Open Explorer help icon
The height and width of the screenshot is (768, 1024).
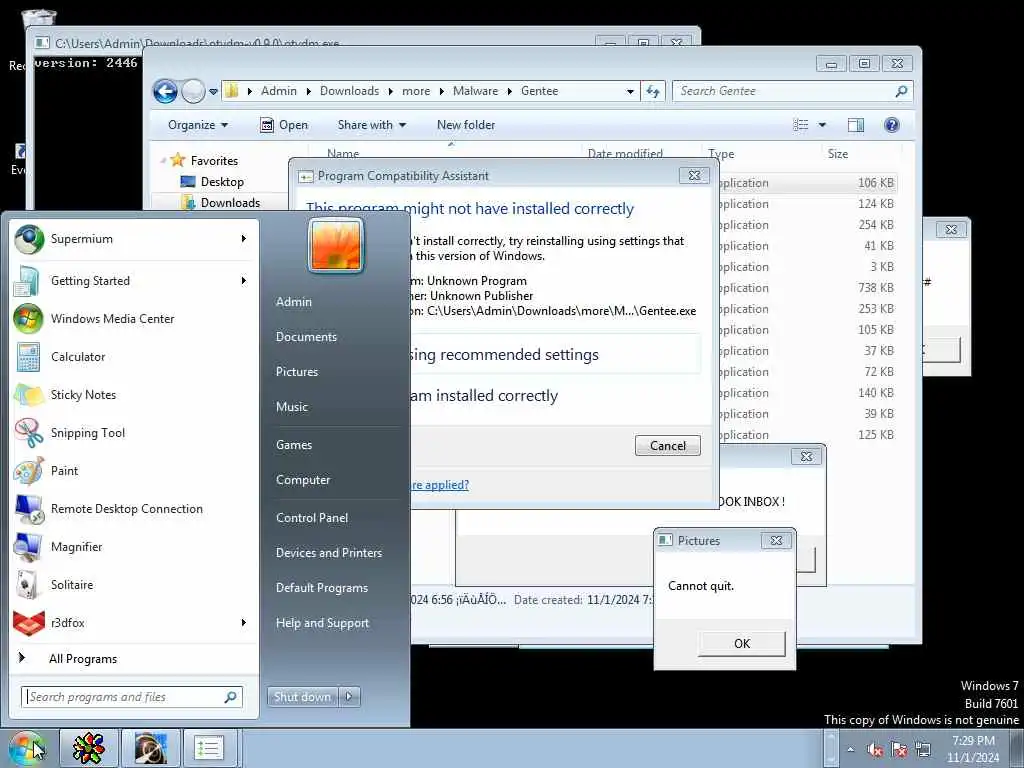891,125
